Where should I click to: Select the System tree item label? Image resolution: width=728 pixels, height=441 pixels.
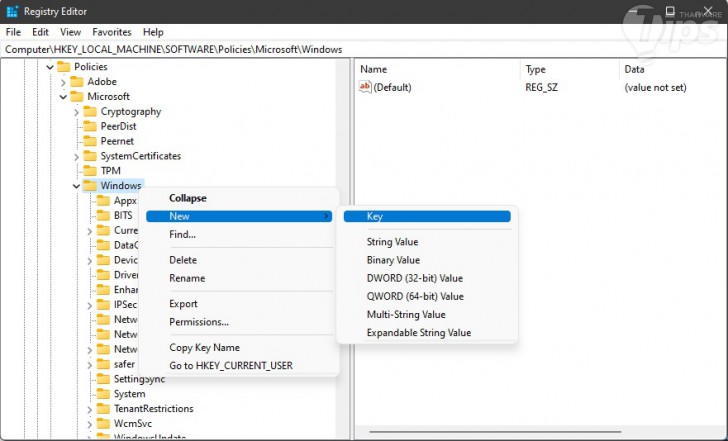tap(130, 394)
